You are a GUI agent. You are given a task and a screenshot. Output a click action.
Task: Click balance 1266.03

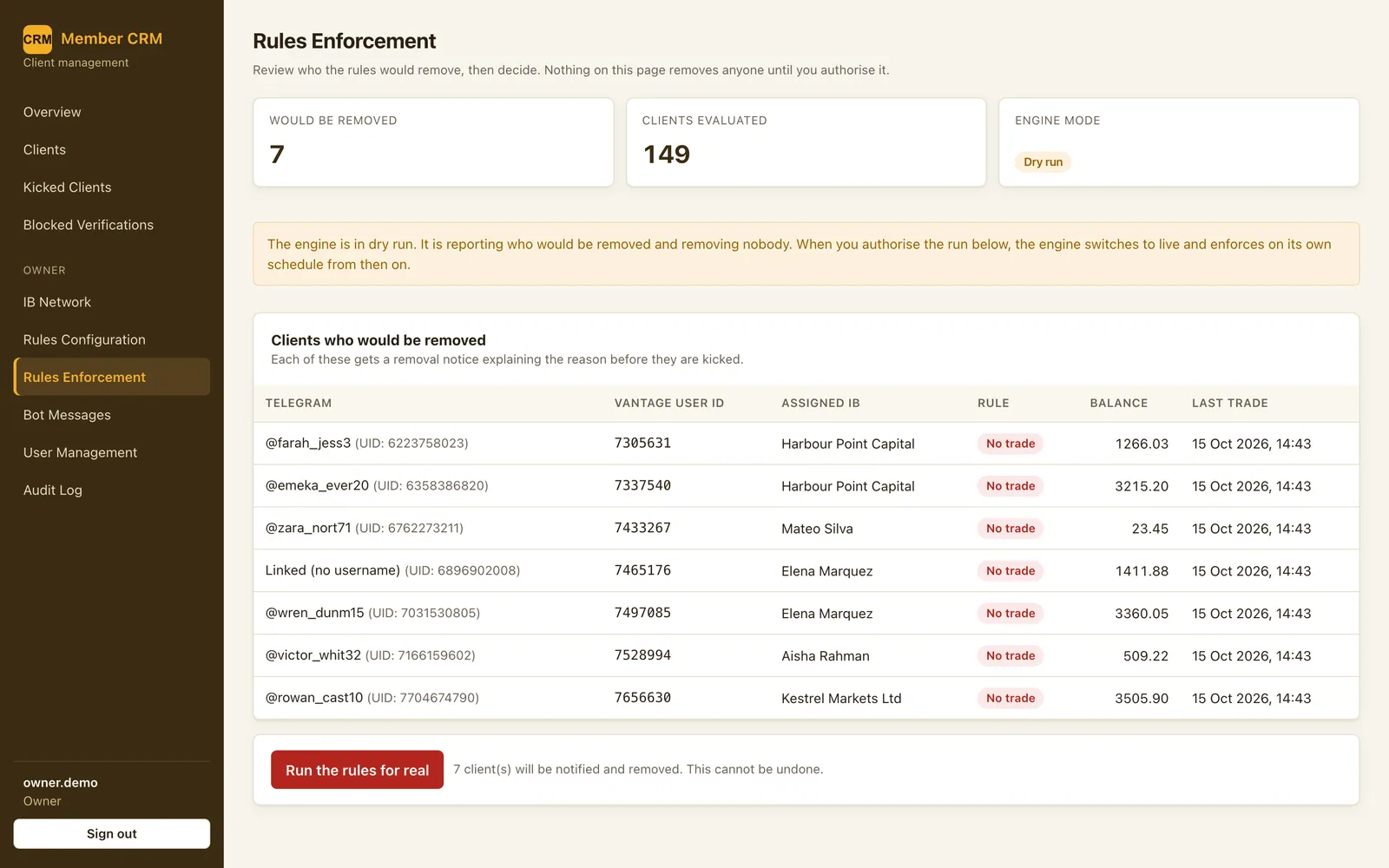coord(1142,444)
